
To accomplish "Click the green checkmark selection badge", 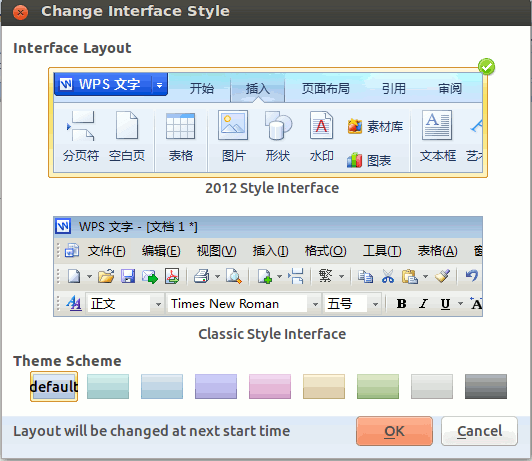I will pos(486,67).
